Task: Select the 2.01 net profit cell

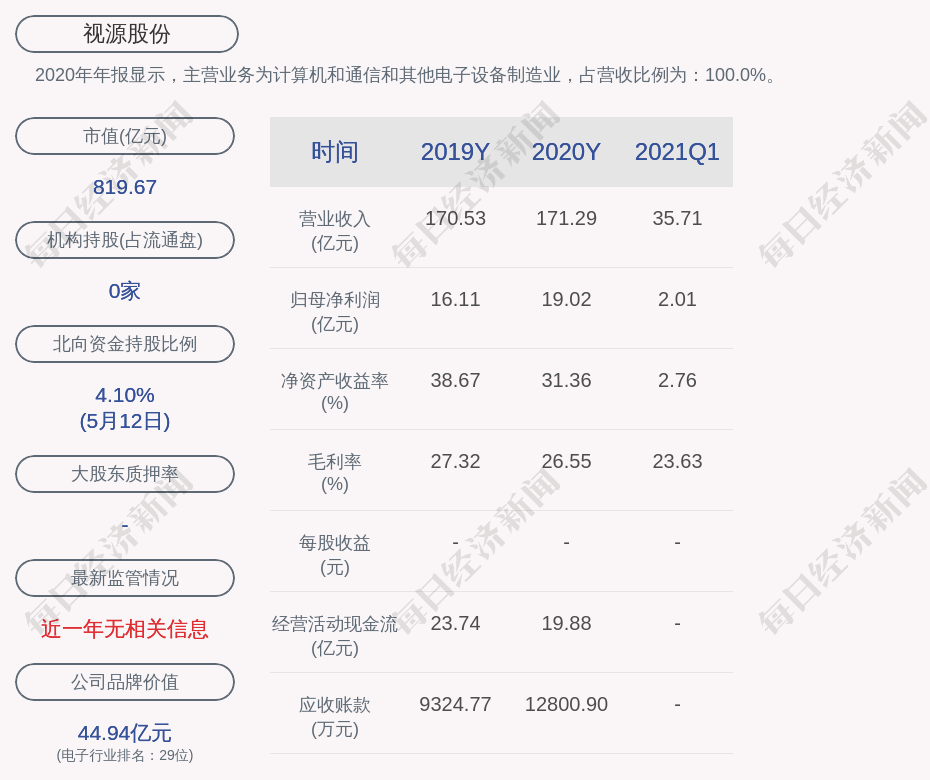Action: point(677,300)
